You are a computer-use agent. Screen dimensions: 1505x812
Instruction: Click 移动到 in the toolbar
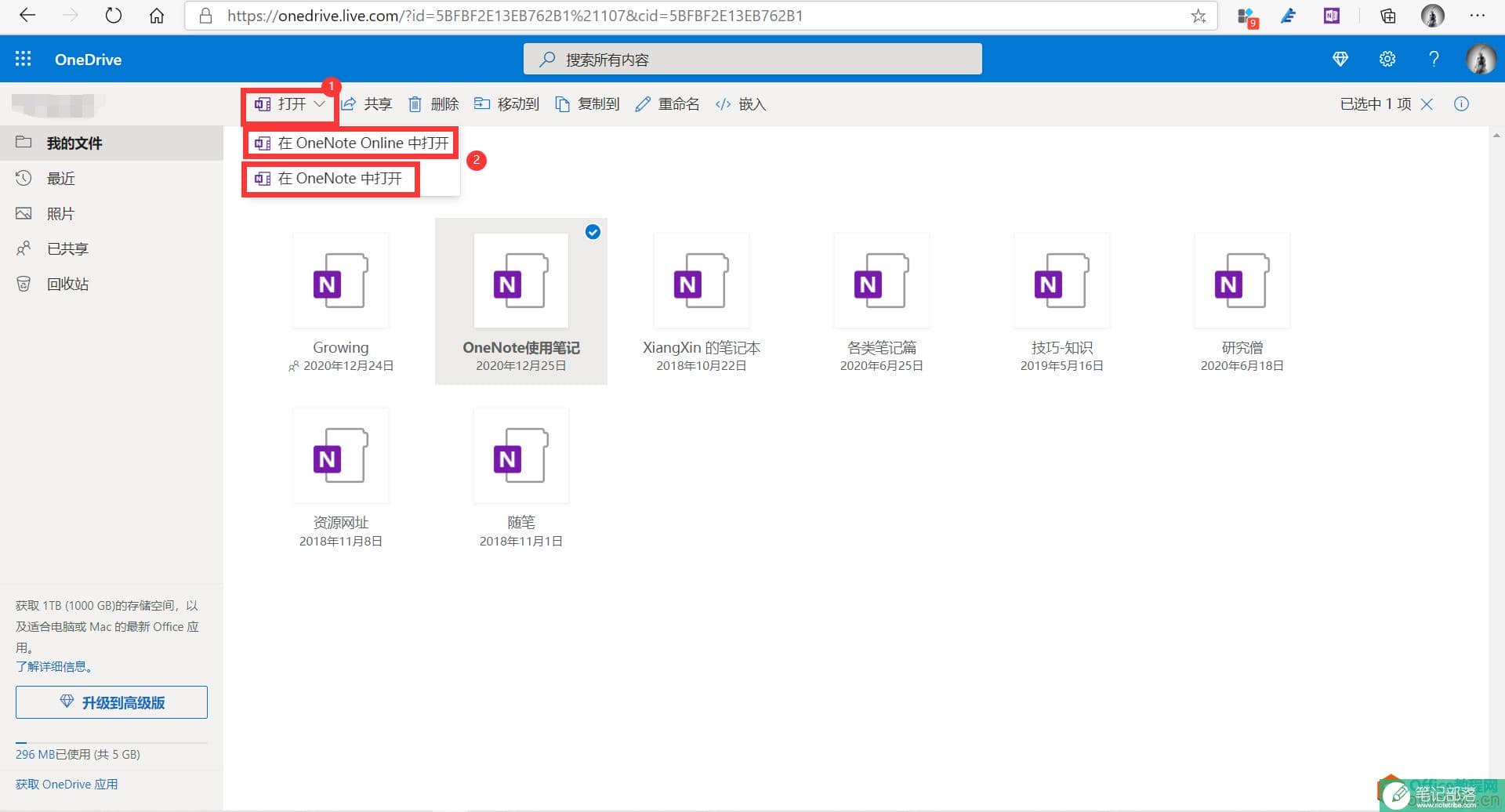pos(507,104)
